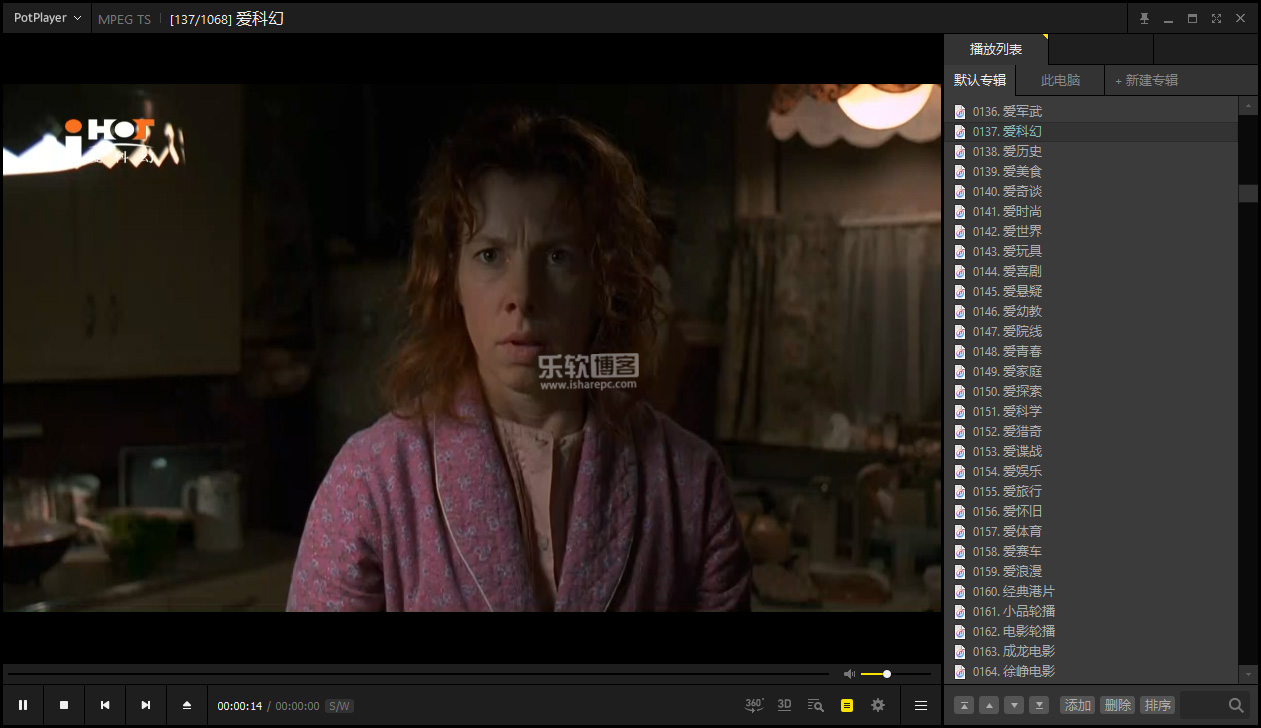The height and width of the screenshot is (728, 1261).
Task: Open the chapter/bookmark search icon
Action: click(x=816, y=705)
